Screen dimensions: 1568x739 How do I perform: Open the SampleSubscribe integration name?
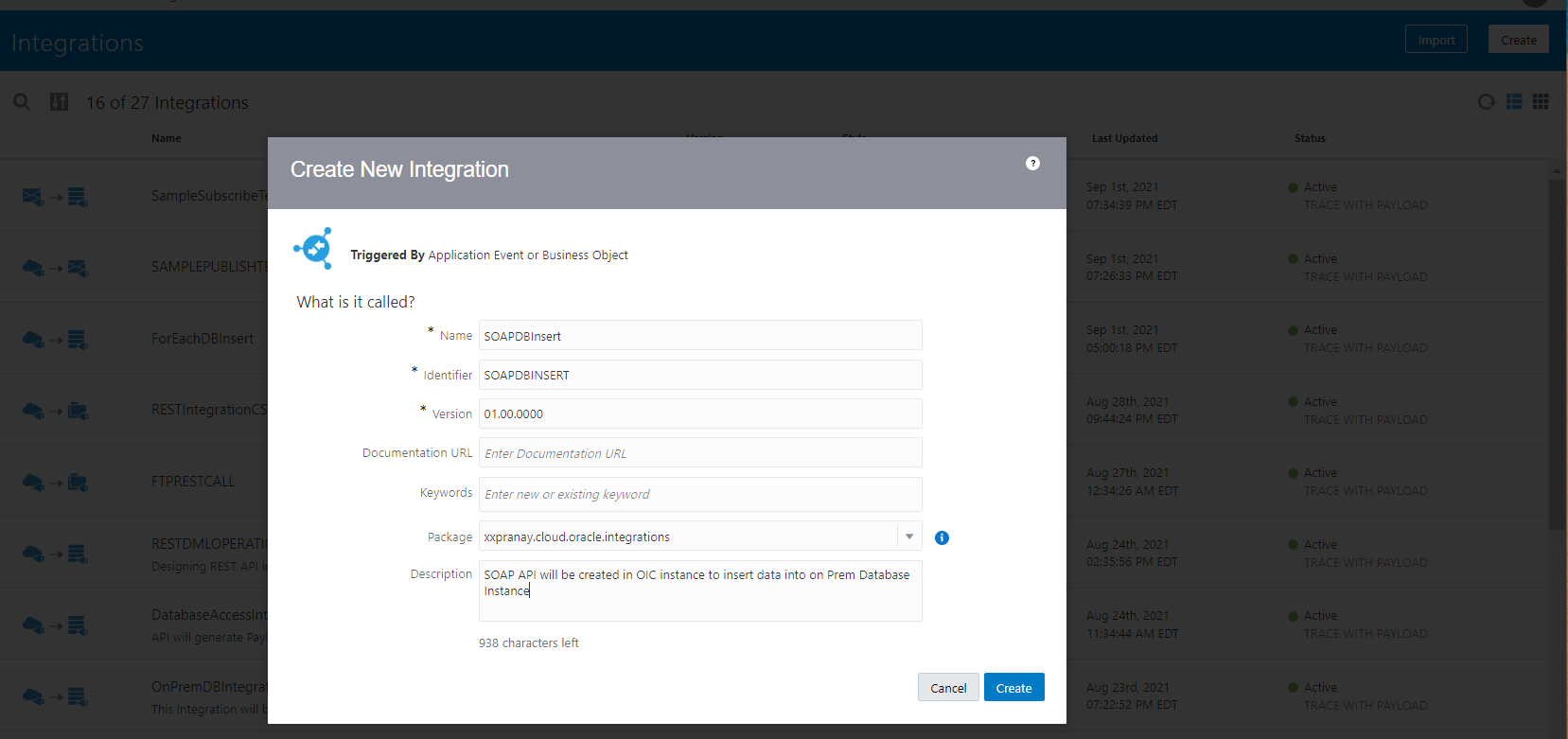pyautogui.click(x=209, y=196)
